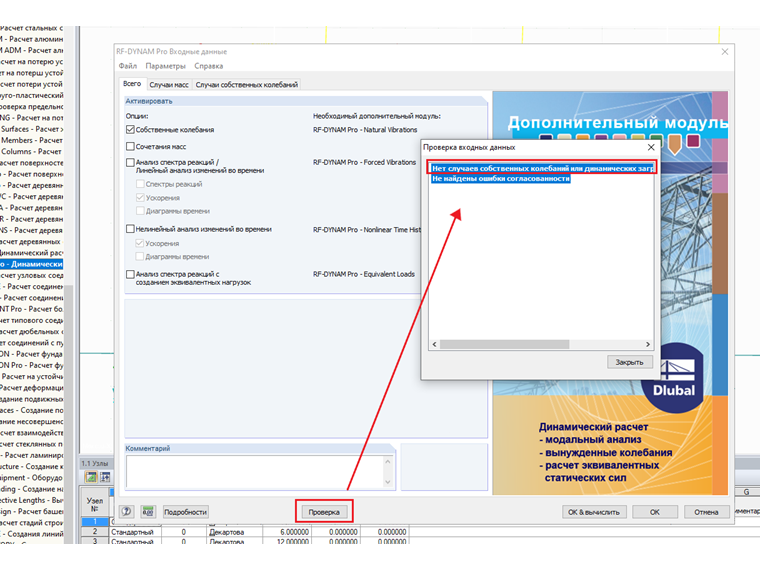The width and height of the screenshot is (760, 570).
Task: Select tree item 'Members - Расчет'
Action: 32,140
